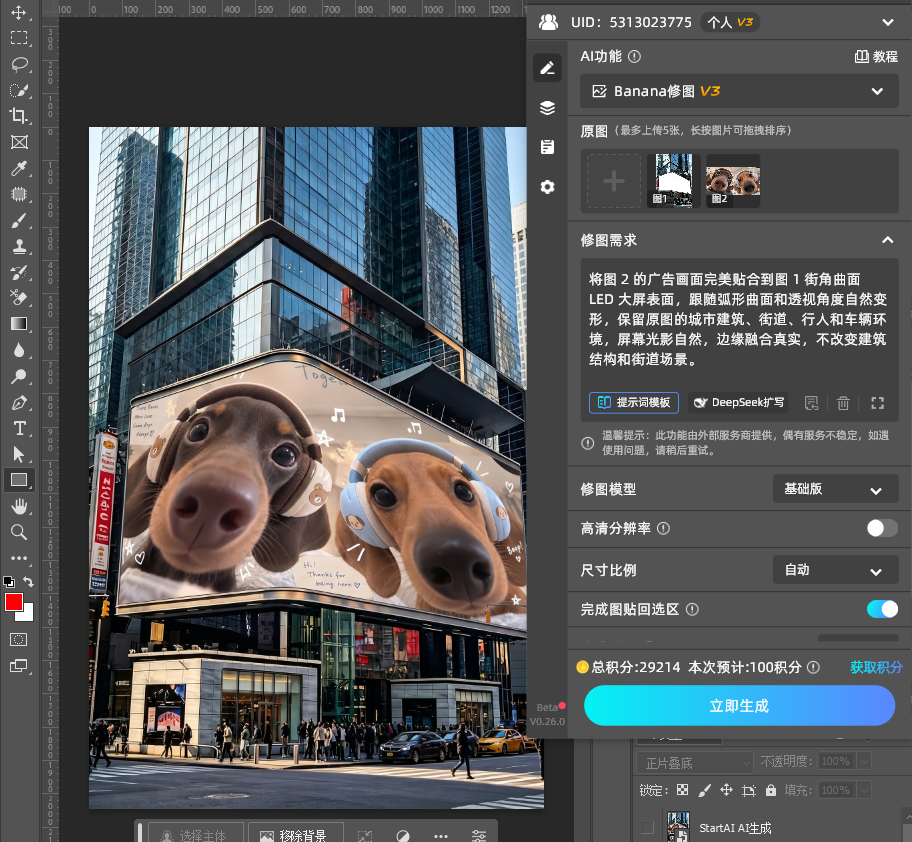
Task: Reset to default black and white colors
Action: 9,581
